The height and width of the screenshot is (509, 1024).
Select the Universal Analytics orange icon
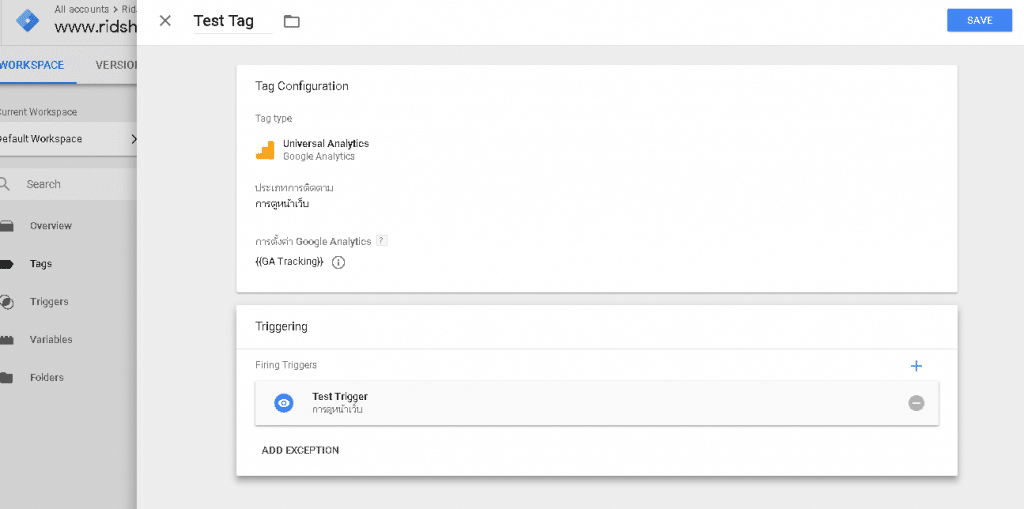tap(265, 150)
